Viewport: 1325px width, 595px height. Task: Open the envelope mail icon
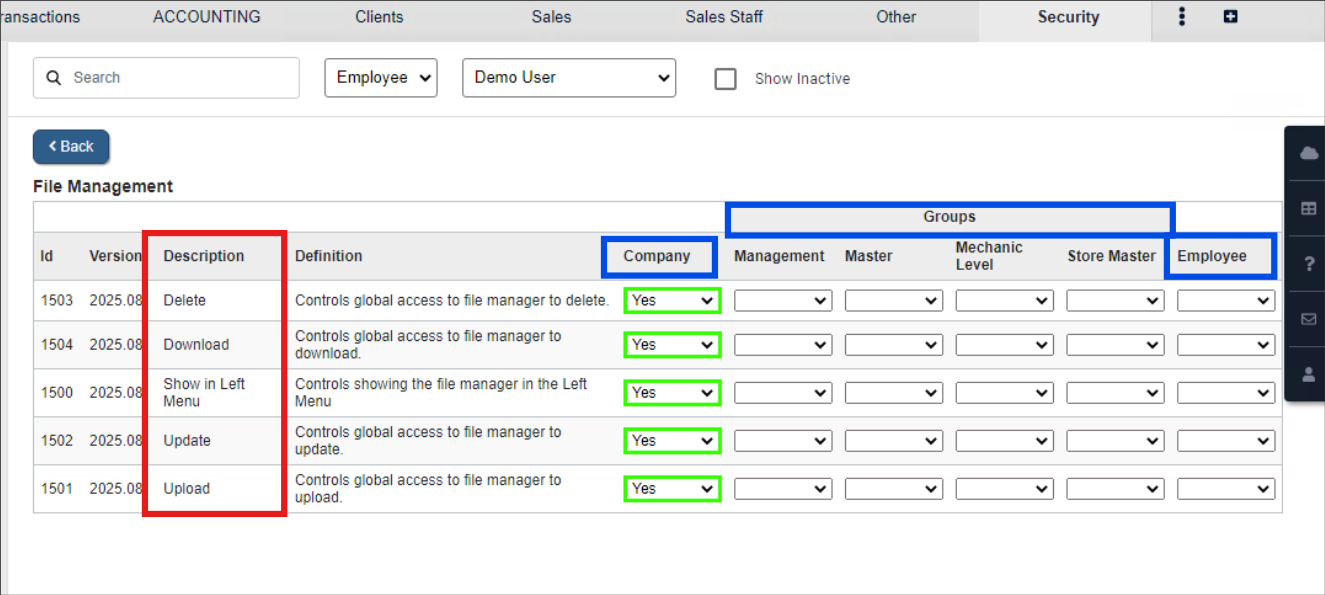[x=1308, y=319]
